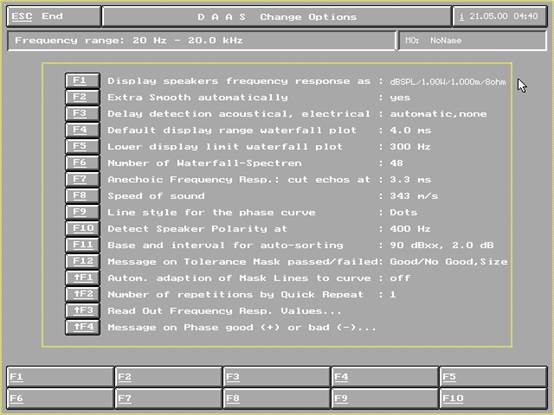Click the '3.3 ms' cut echos value
554x415 pixels.
pos(411,179)
